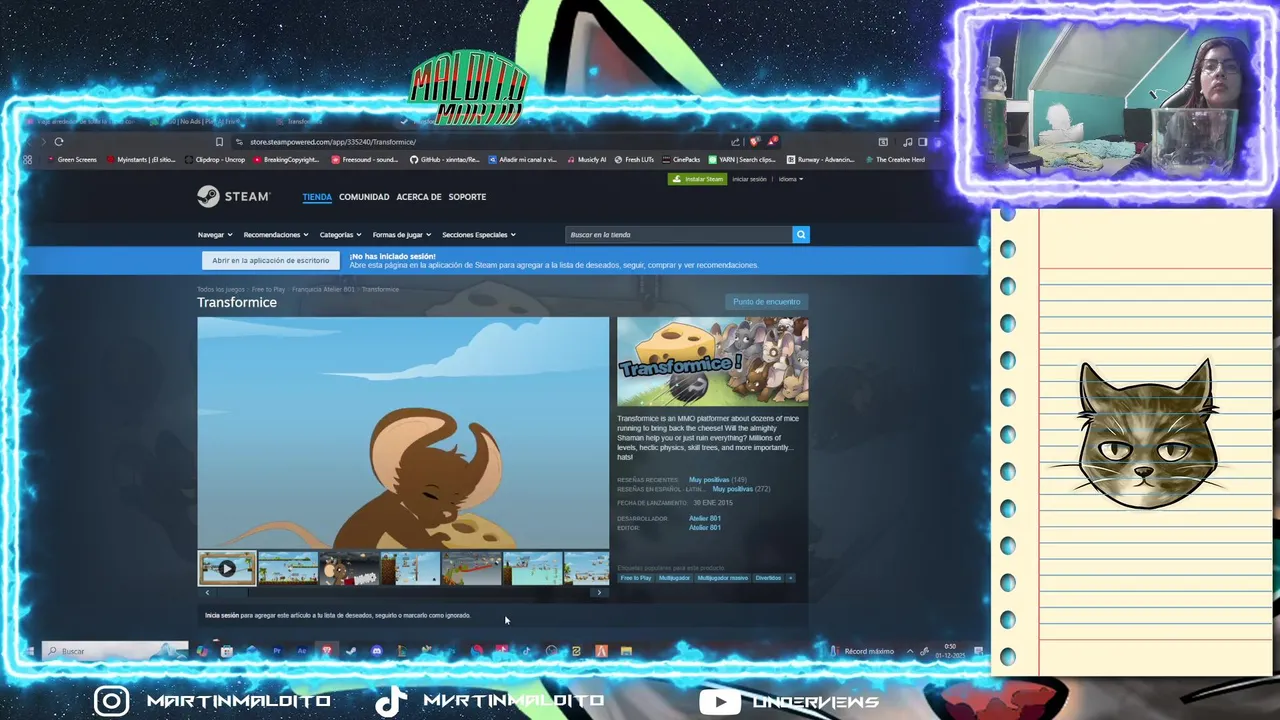Open the BreakingCopyright bookmark

pos(287,160)
